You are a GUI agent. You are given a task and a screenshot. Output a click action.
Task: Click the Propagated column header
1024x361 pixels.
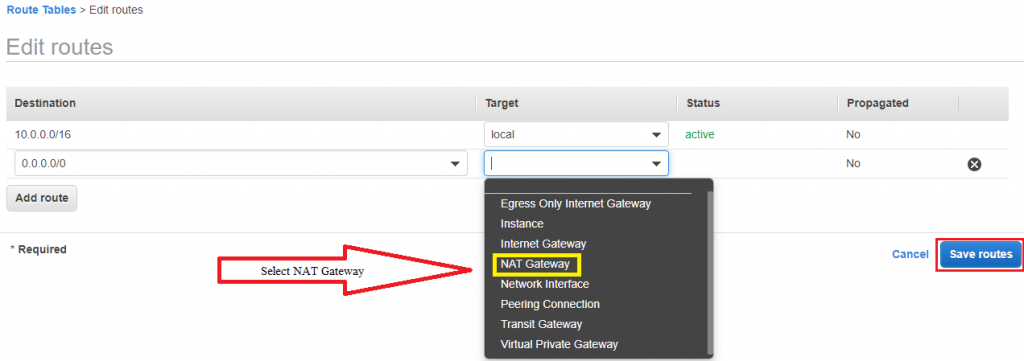877,103
